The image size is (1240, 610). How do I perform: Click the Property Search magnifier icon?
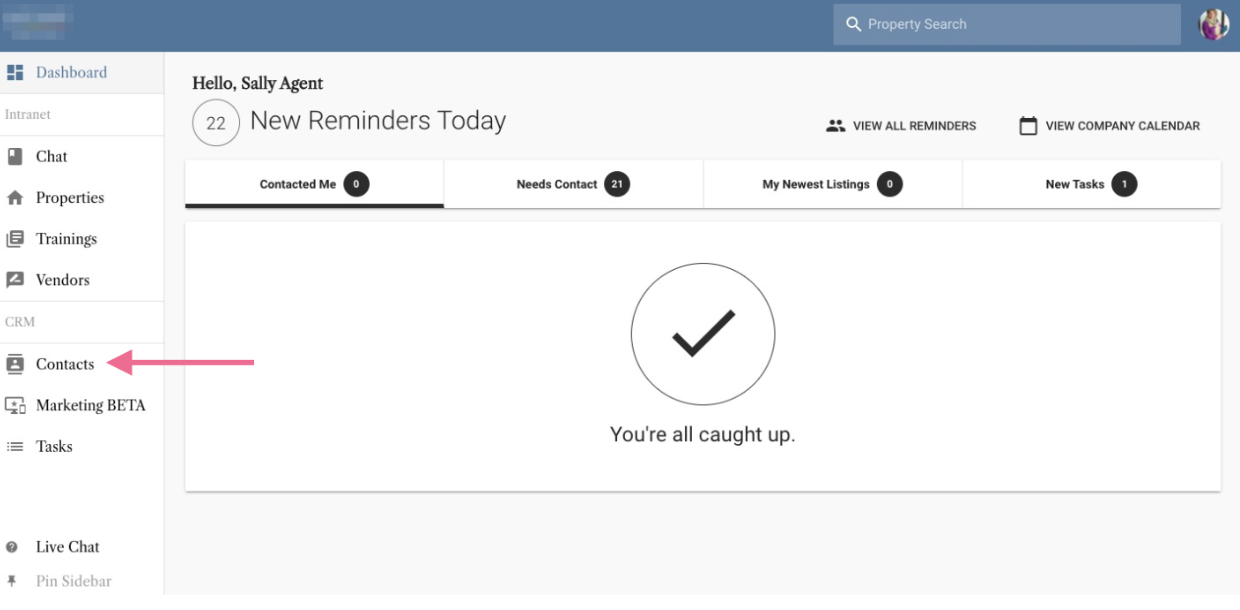click(x=853, y=24)
